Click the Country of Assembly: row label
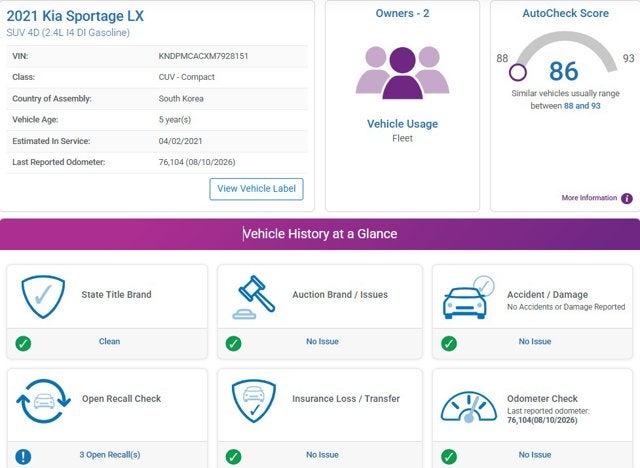640x468 pixels. 52,99
